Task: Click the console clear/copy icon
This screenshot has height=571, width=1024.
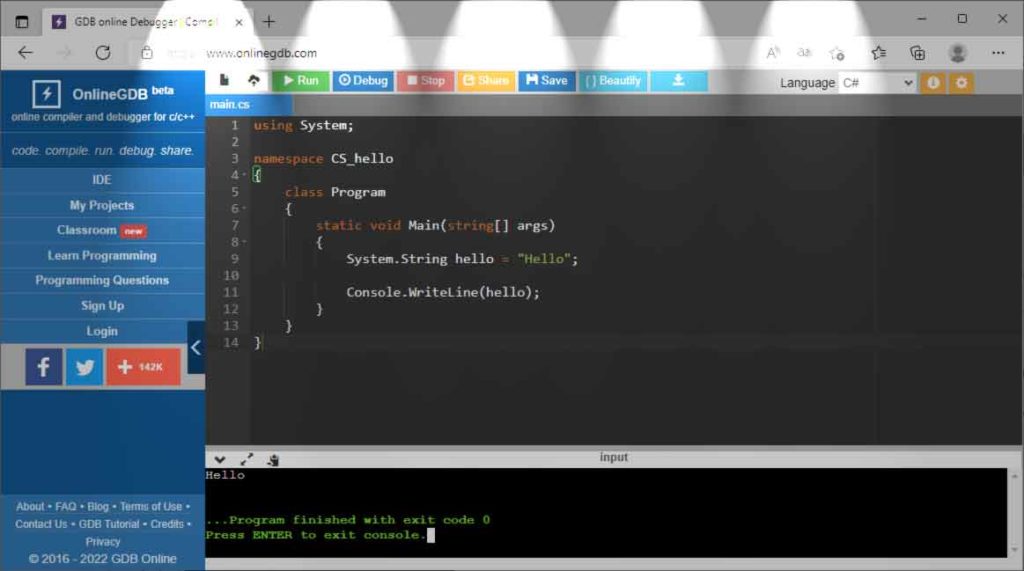Action: [273, 459]
